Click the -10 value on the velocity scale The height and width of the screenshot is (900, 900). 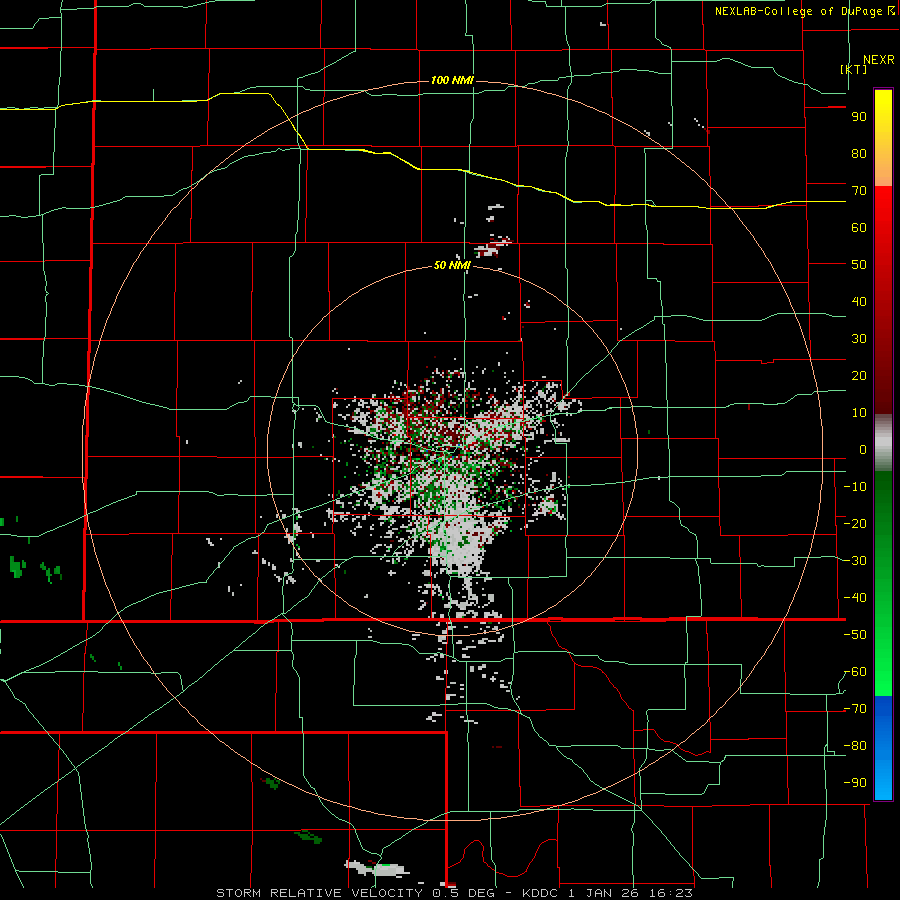pos(855,487)
